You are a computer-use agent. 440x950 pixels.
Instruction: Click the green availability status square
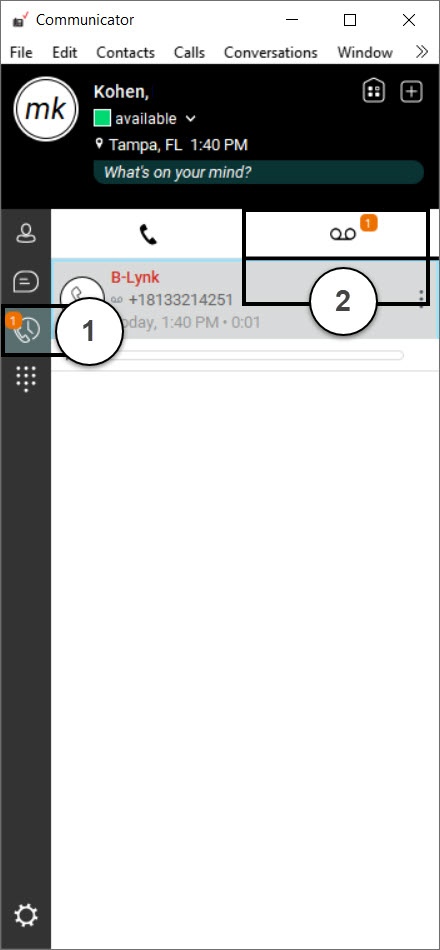coord(102,119)
